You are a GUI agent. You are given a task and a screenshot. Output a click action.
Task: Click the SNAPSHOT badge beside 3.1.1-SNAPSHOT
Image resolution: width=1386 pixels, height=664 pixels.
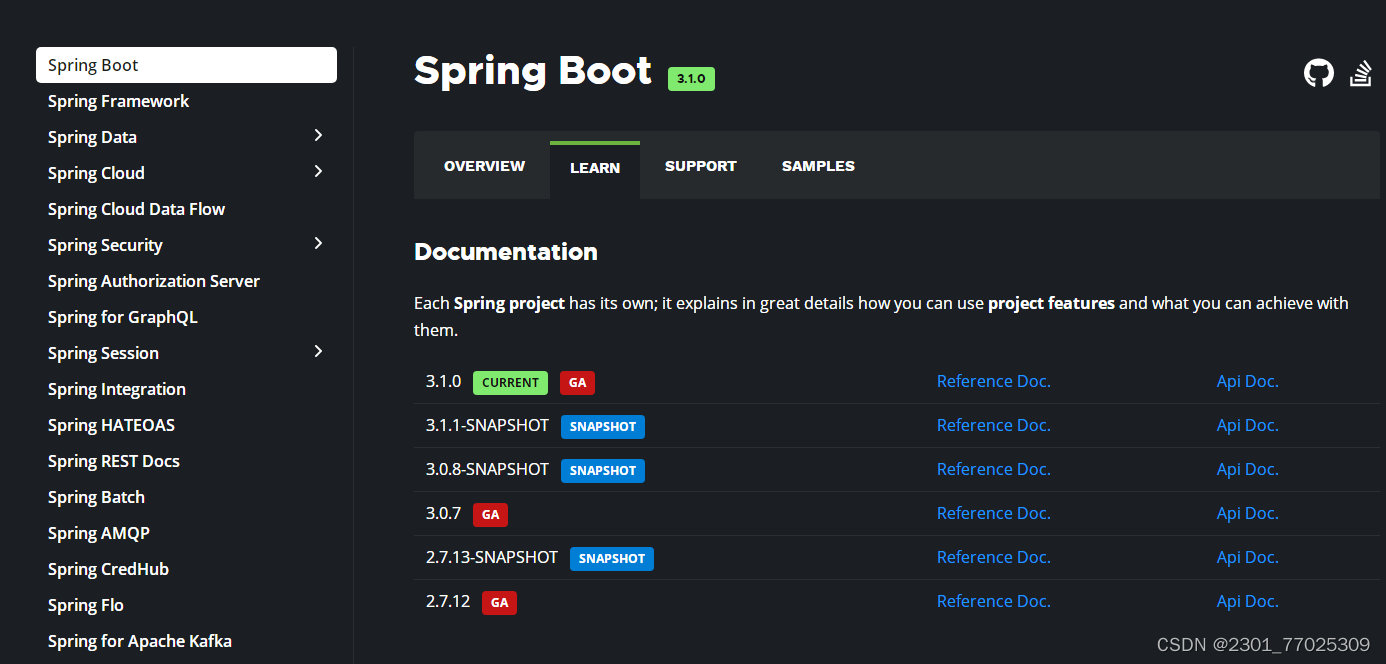pyautogui.click(x=603, y=426)
